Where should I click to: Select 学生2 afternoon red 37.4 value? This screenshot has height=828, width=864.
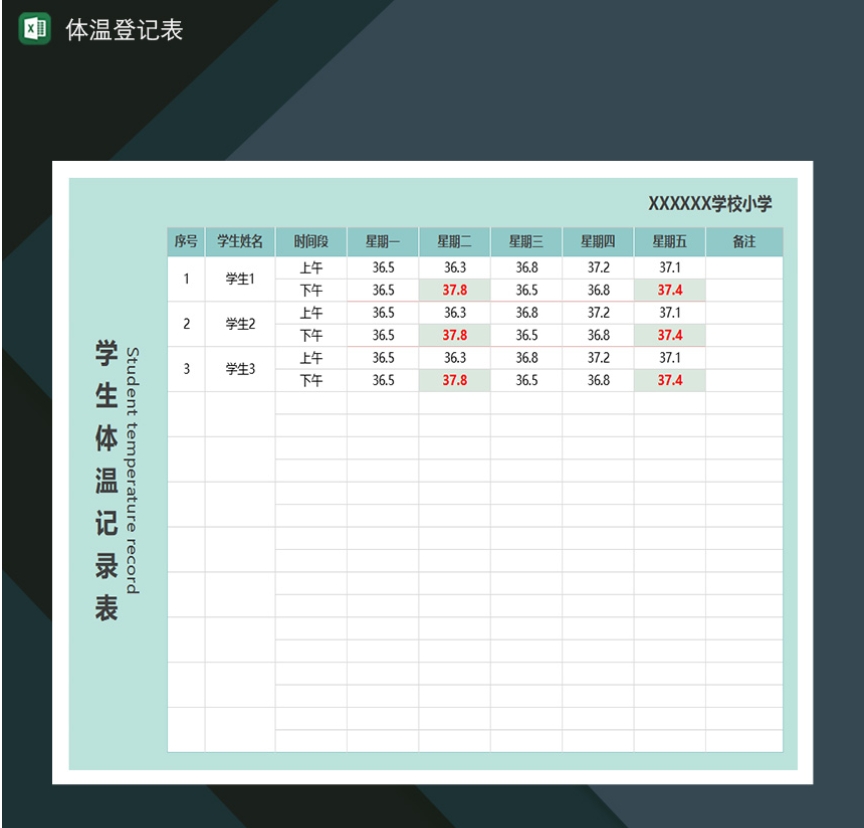669,335
